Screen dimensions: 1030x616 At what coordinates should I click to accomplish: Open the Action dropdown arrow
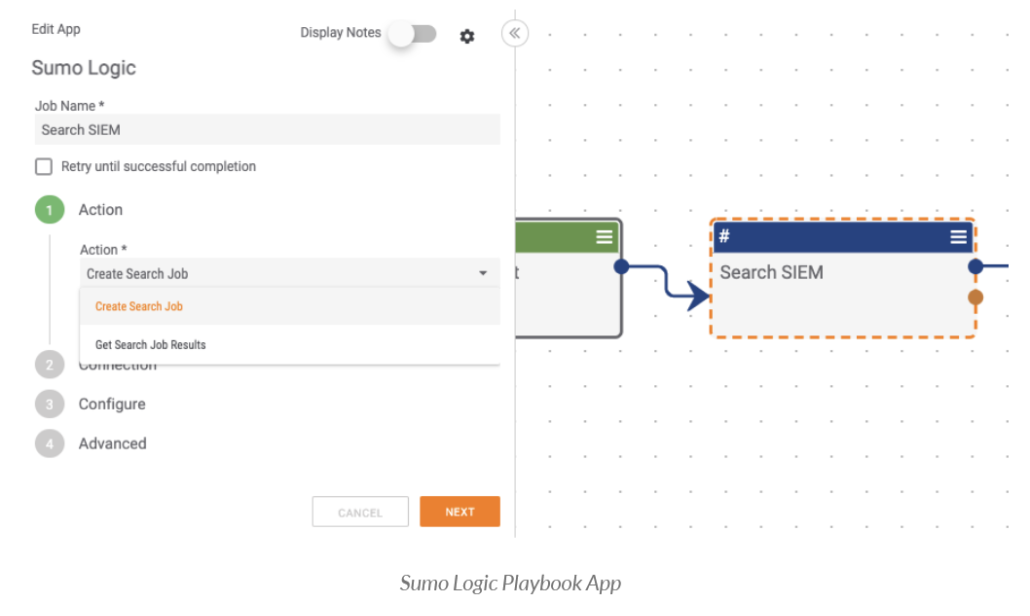pos(483,273)
